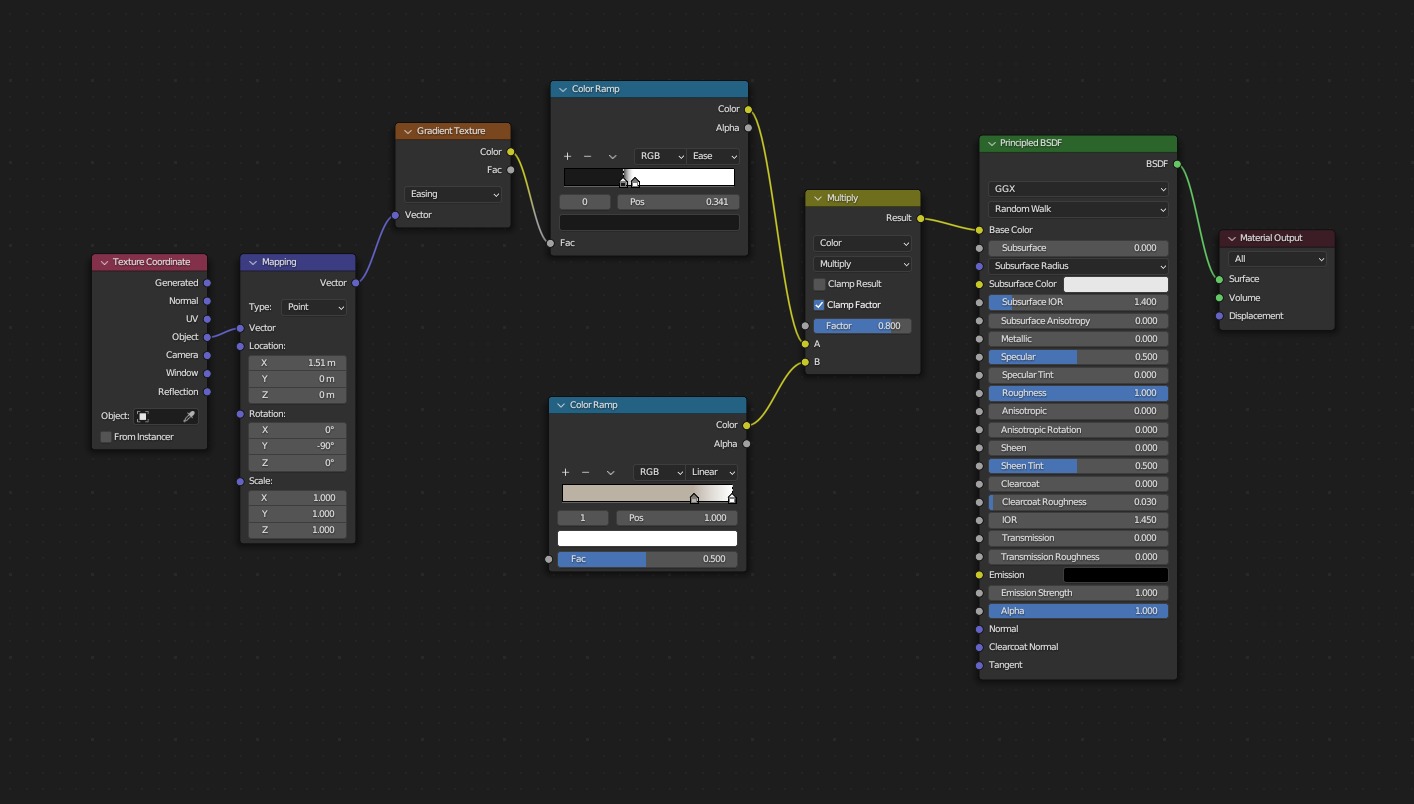1414x804 pixels.
Task: Enable the From Instancer checkbox
Action: pyautogui.click(x=106, y=437)
